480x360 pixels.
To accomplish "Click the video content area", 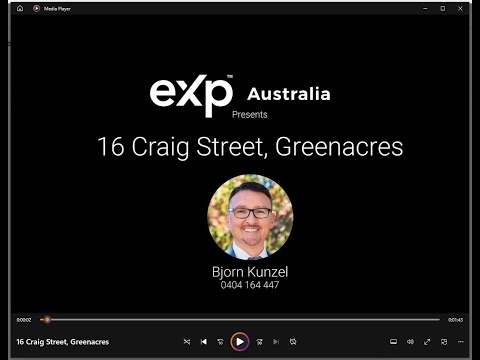I will pos(240,163).
